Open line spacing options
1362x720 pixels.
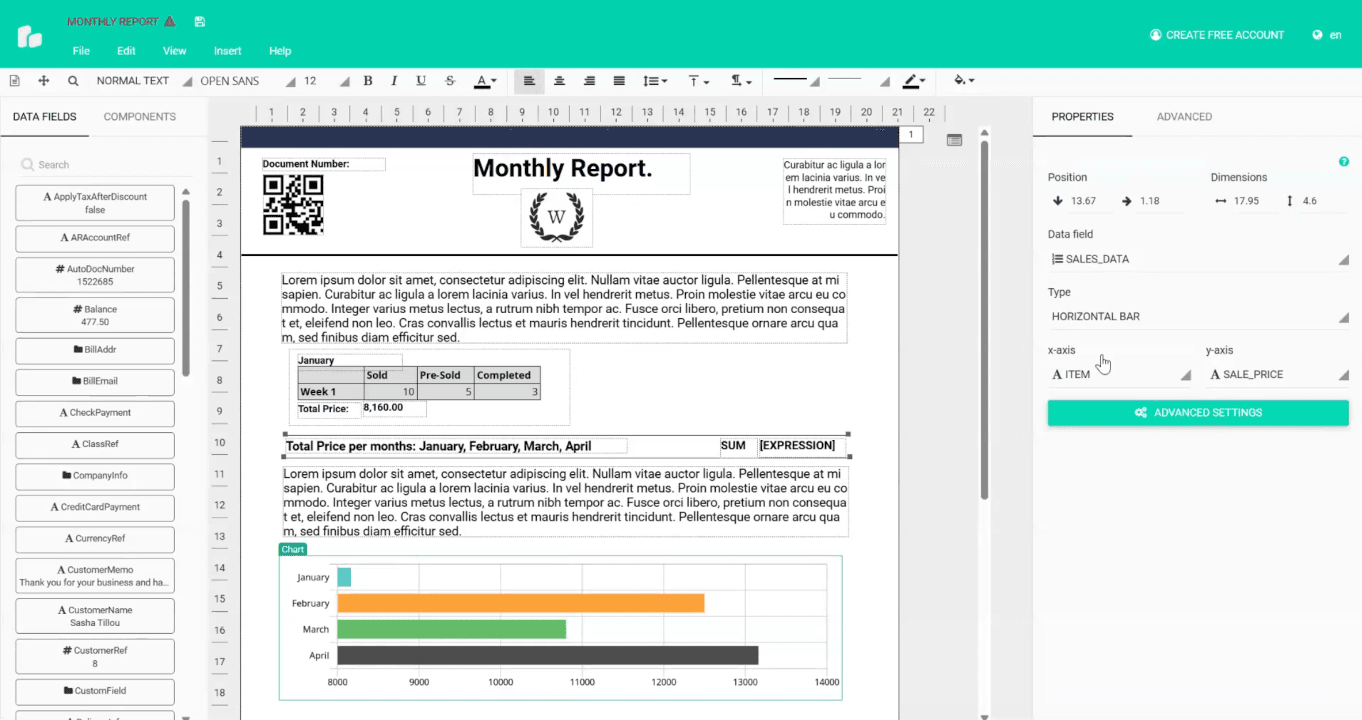[x=655, y=81]
